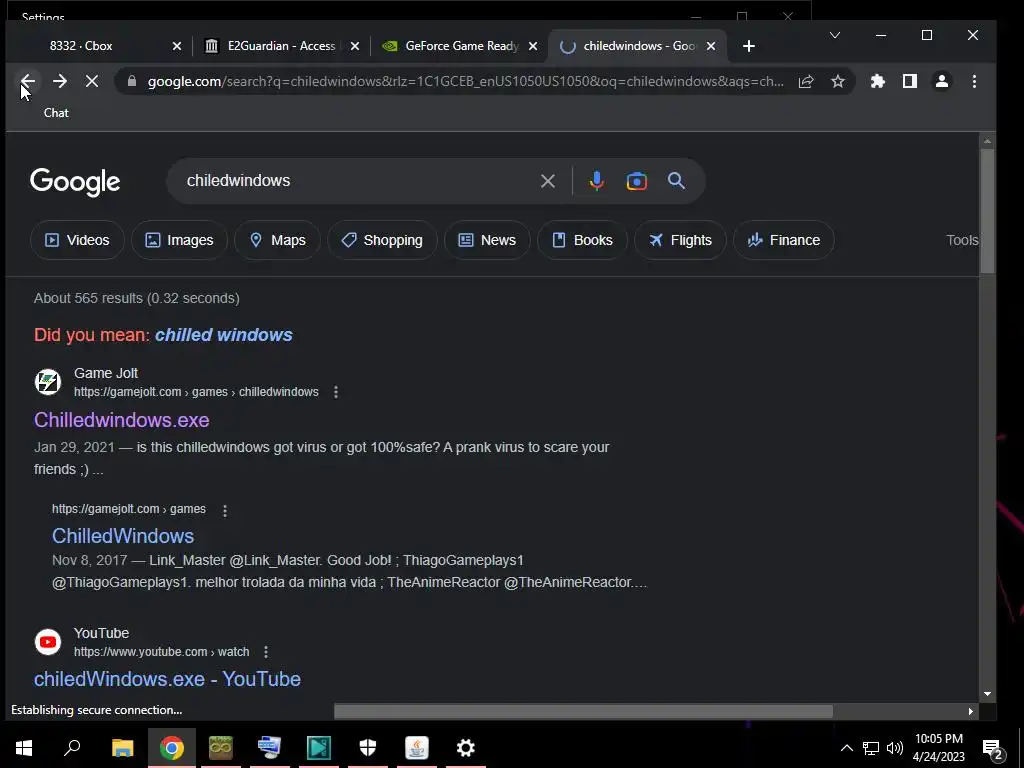This screenshot has height=768, width=1024.
Task: Click the Game Jolt site favicon
Action: [48, 382]
